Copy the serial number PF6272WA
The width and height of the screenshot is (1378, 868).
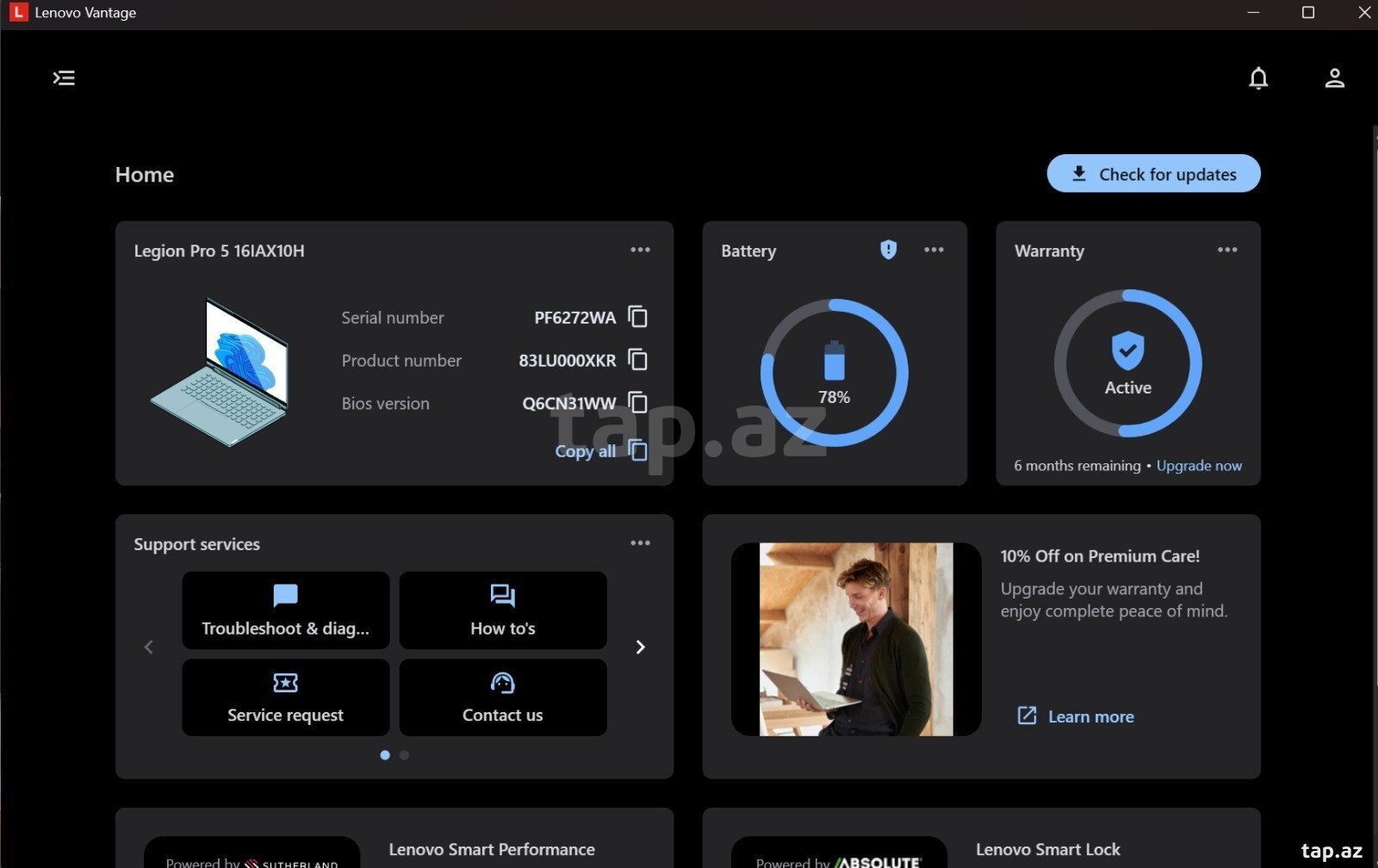pos(637,317)
